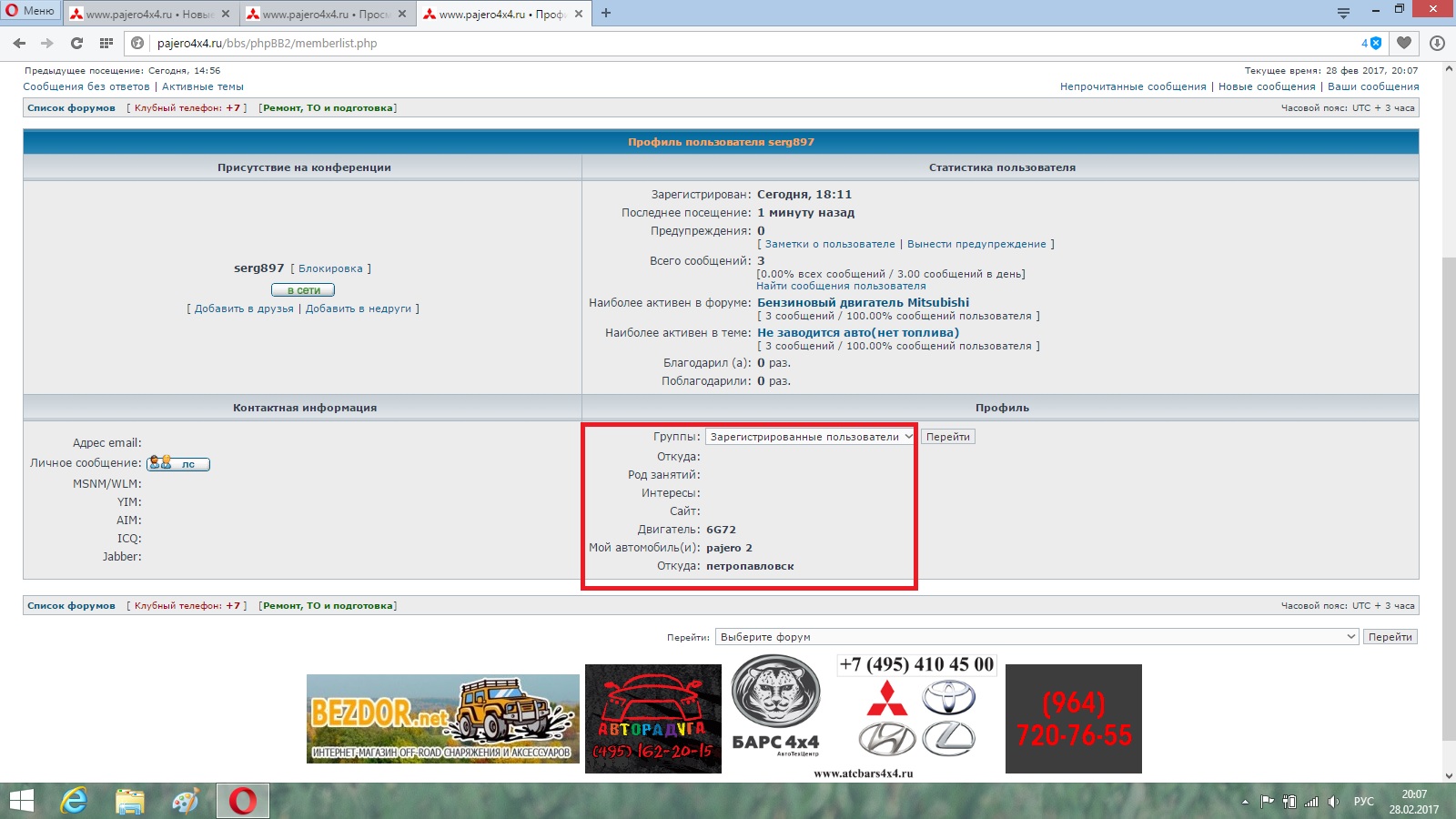Viewport: 1456px width, 819px height.
Task: Click the address bar URL field
Action: [728, 43]
